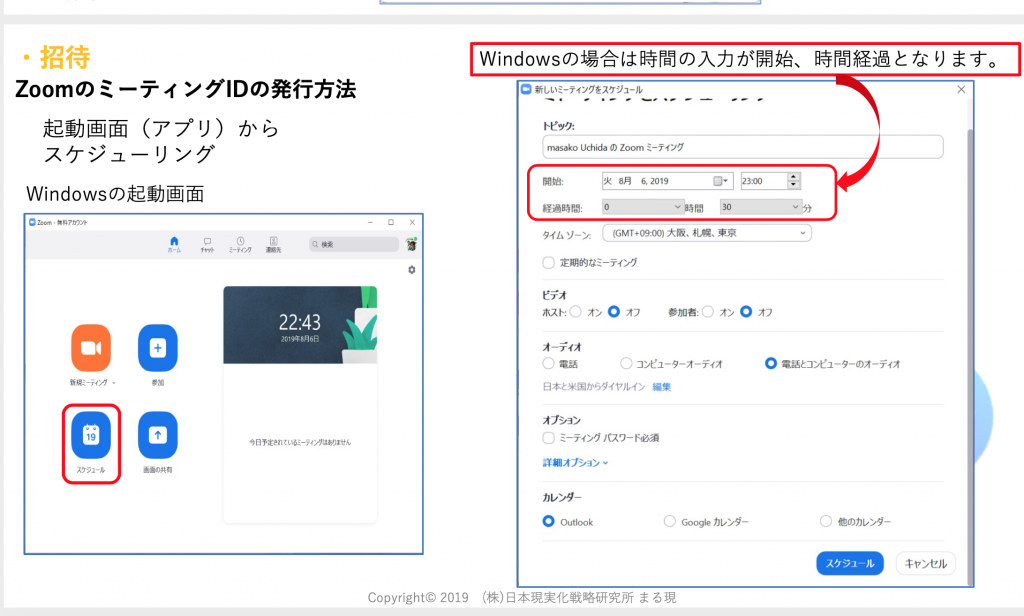
Task: Click the Share Screen (画面の共有) arrow icon
Action: [157, 435]
